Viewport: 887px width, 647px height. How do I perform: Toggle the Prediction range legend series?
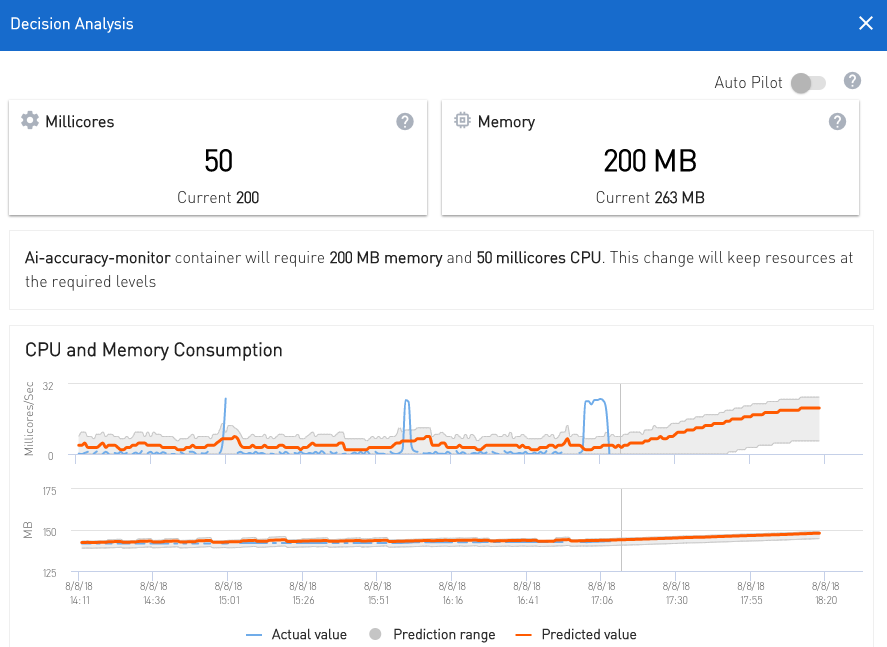443,634
